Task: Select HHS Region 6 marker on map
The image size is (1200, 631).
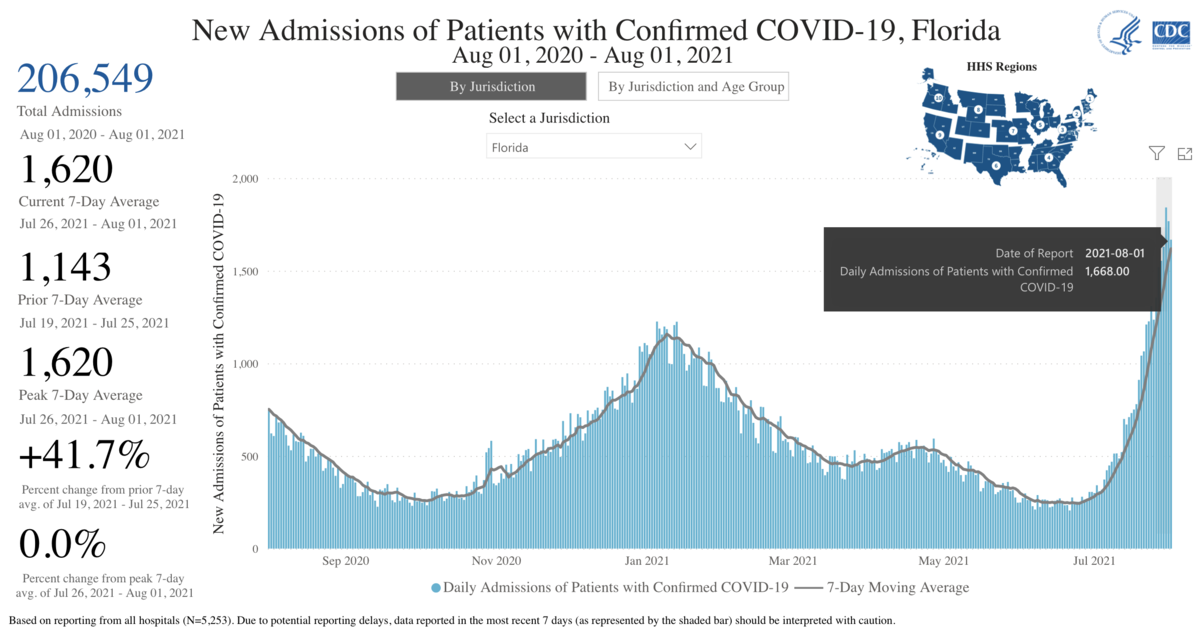Action: pos(996,164)
